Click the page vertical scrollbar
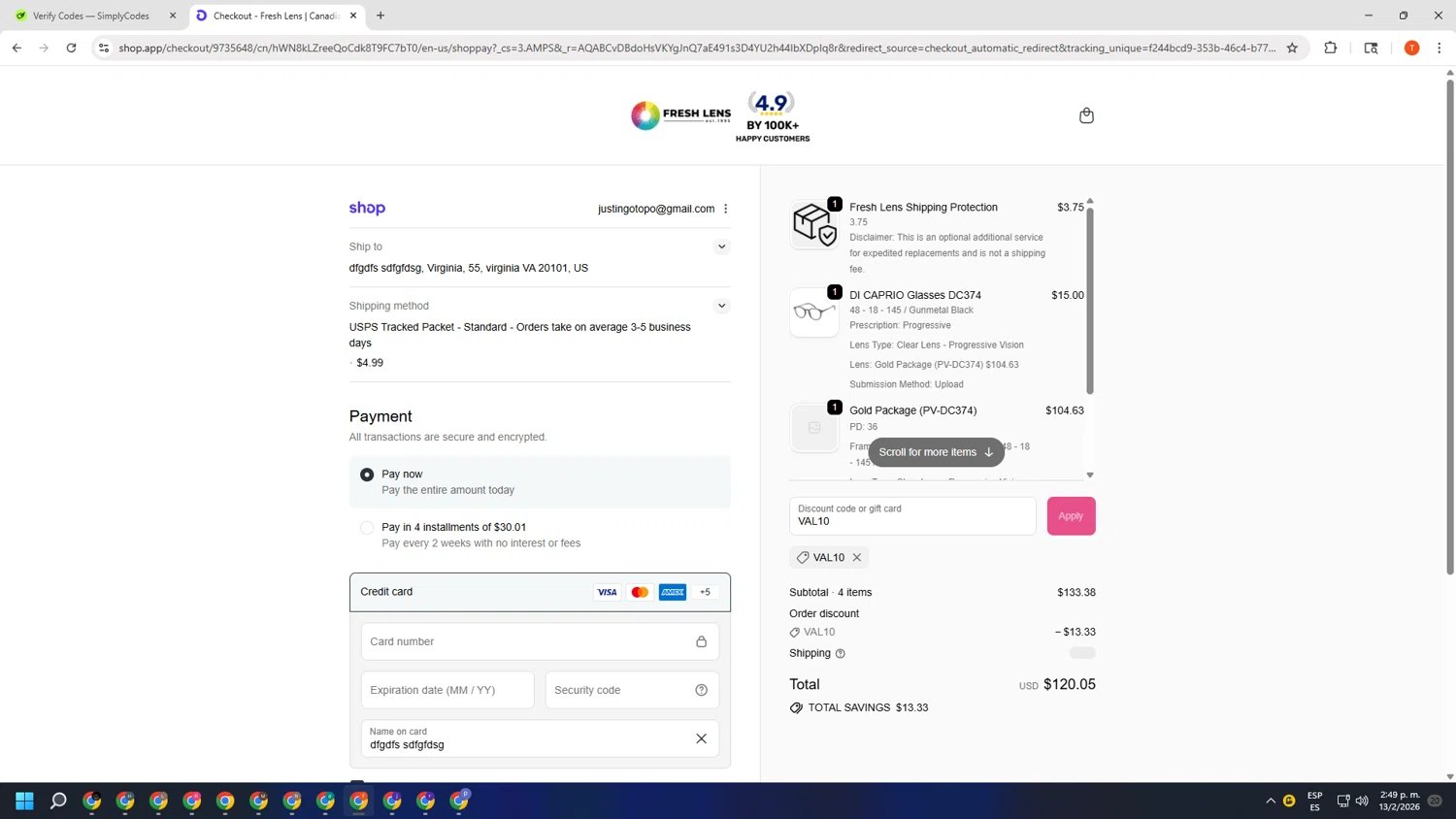The height and width of the screenshot is (819, 1456). tap(1450, 325)
